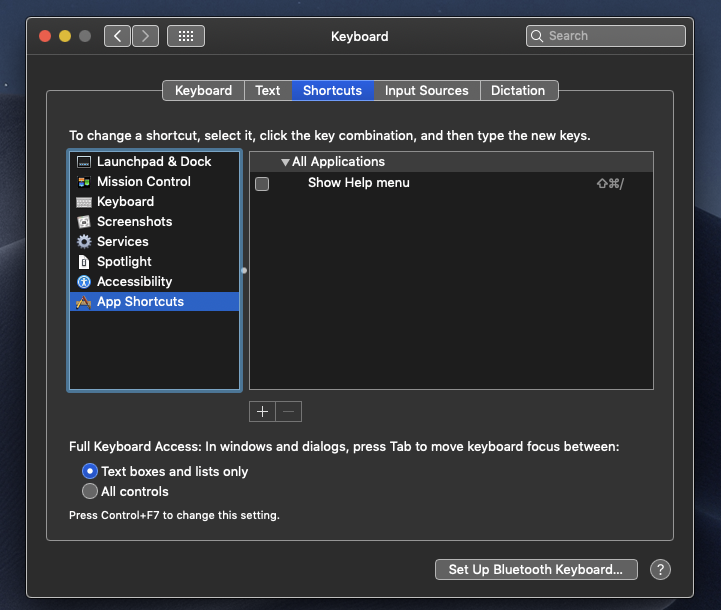
Task: Click the Launchpad & Dock category icon
Action: coord(84,162)
